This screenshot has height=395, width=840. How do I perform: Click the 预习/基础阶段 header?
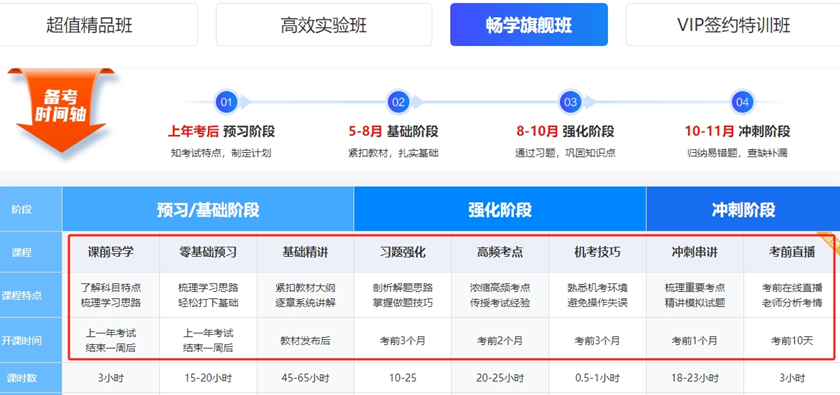tap(208, 209)
